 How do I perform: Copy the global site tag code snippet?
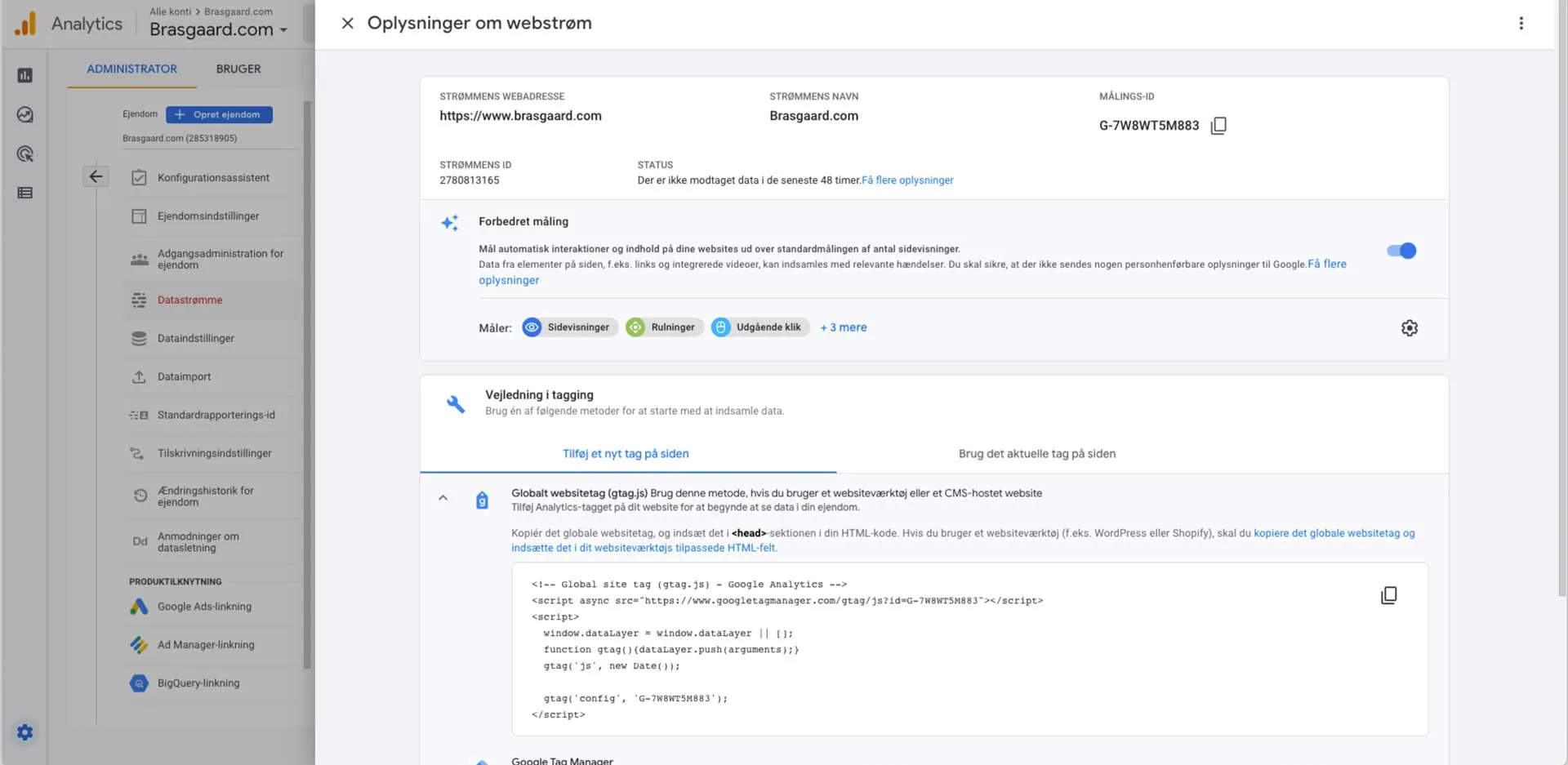coord(1388,595)
